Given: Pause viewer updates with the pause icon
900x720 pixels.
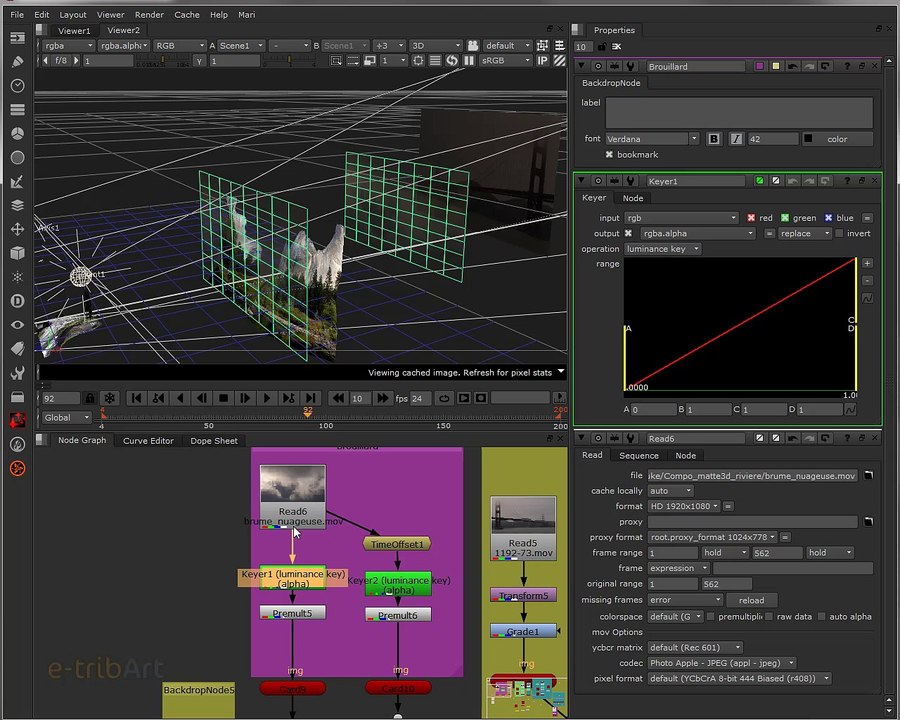Looking at the screenshot, I should point(469,61).
